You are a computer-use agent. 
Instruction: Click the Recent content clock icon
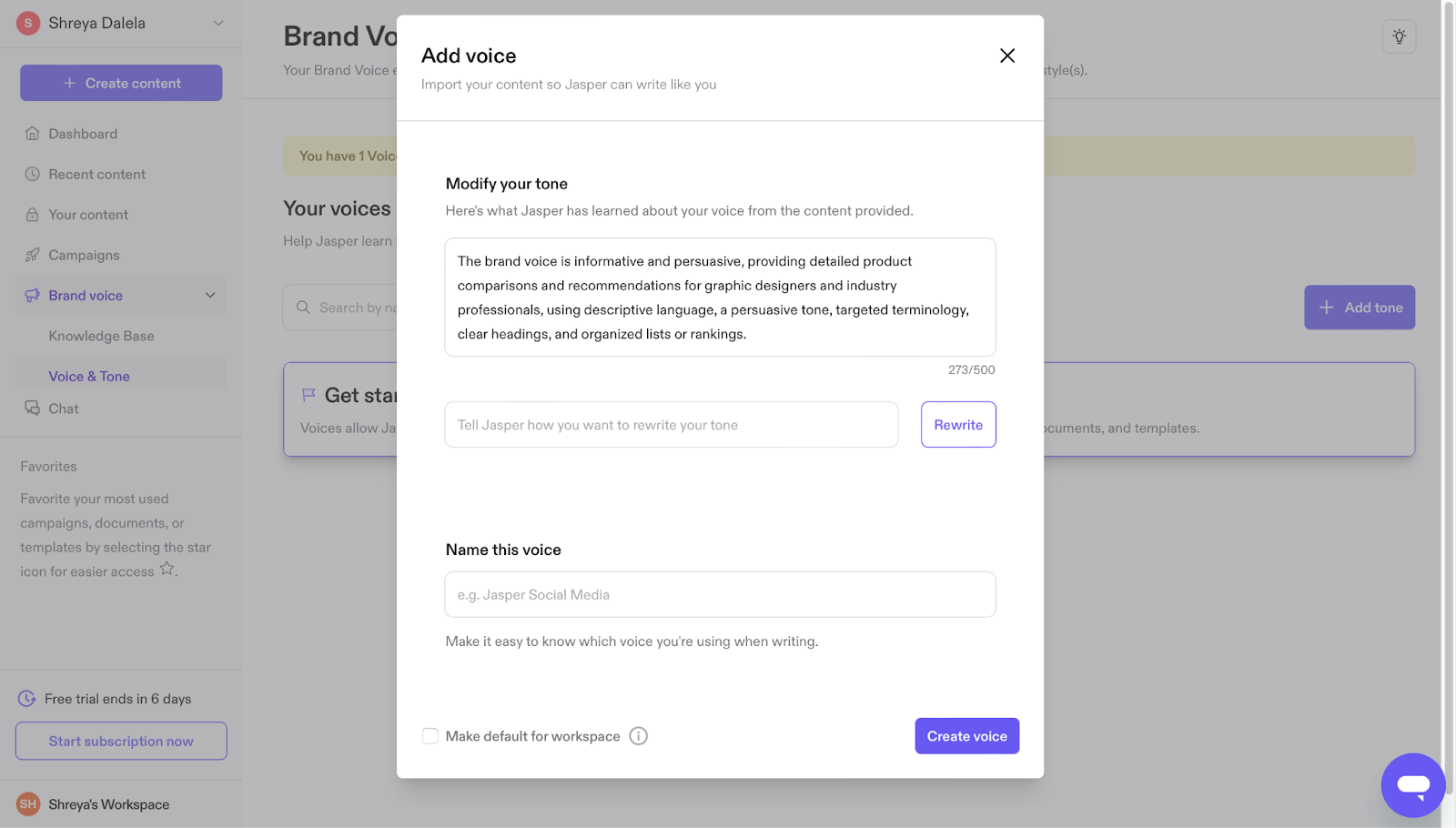[x=33, y=174]
